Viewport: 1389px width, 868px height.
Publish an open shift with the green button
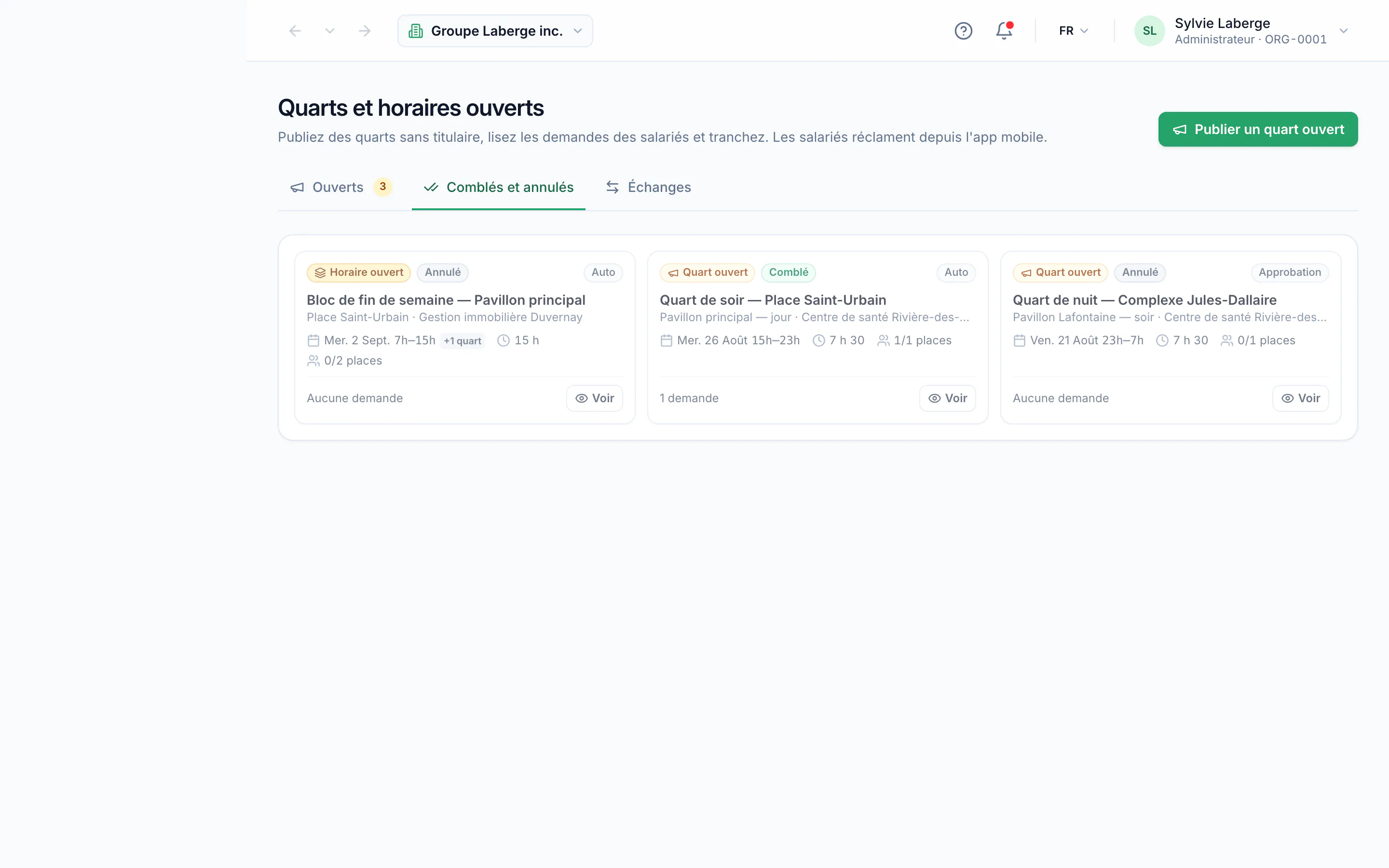(1257, 129)
